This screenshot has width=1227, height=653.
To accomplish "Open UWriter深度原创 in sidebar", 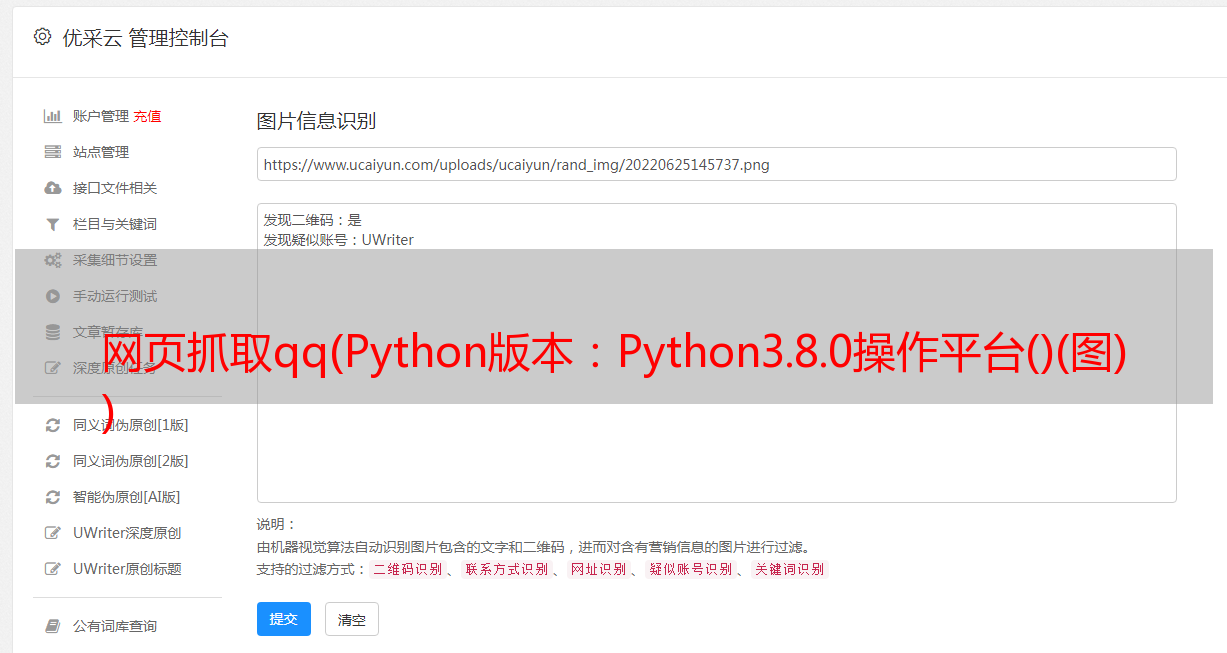I will 127,533.
